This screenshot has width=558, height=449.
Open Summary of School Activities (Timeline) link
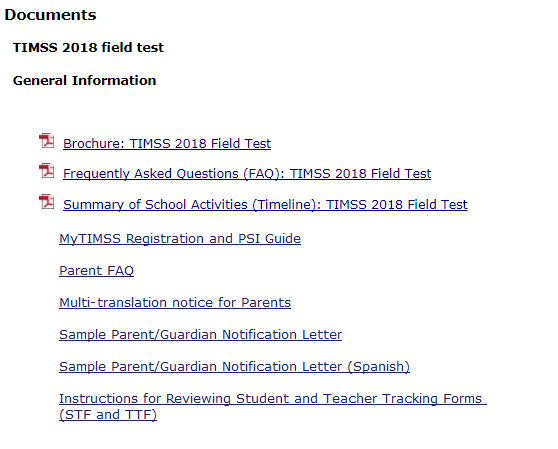coord(265,205)
